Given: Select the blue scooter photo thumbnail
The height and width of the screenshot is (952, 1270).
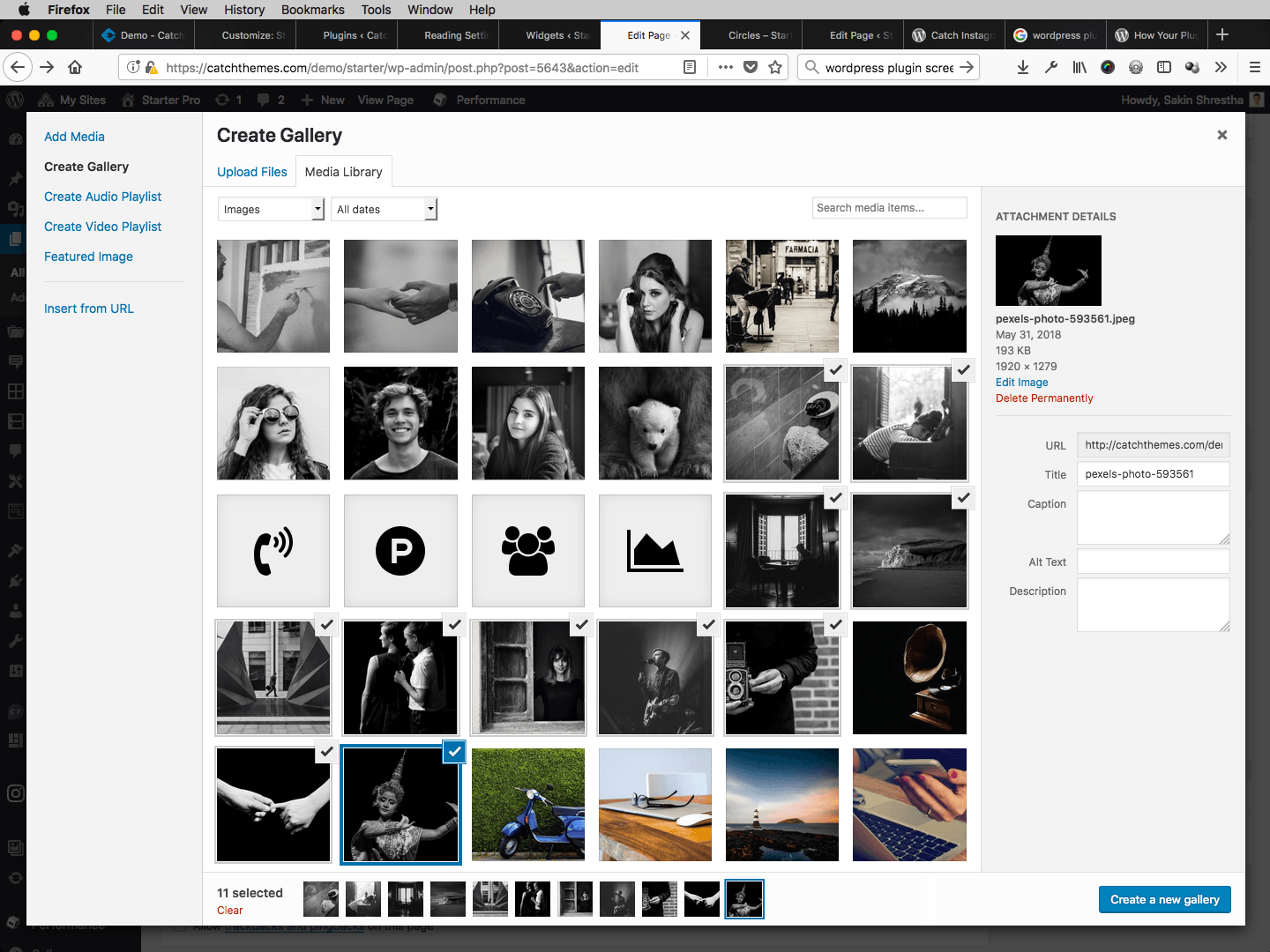Looking at the screenshot, I should click(x=527, y=805).
